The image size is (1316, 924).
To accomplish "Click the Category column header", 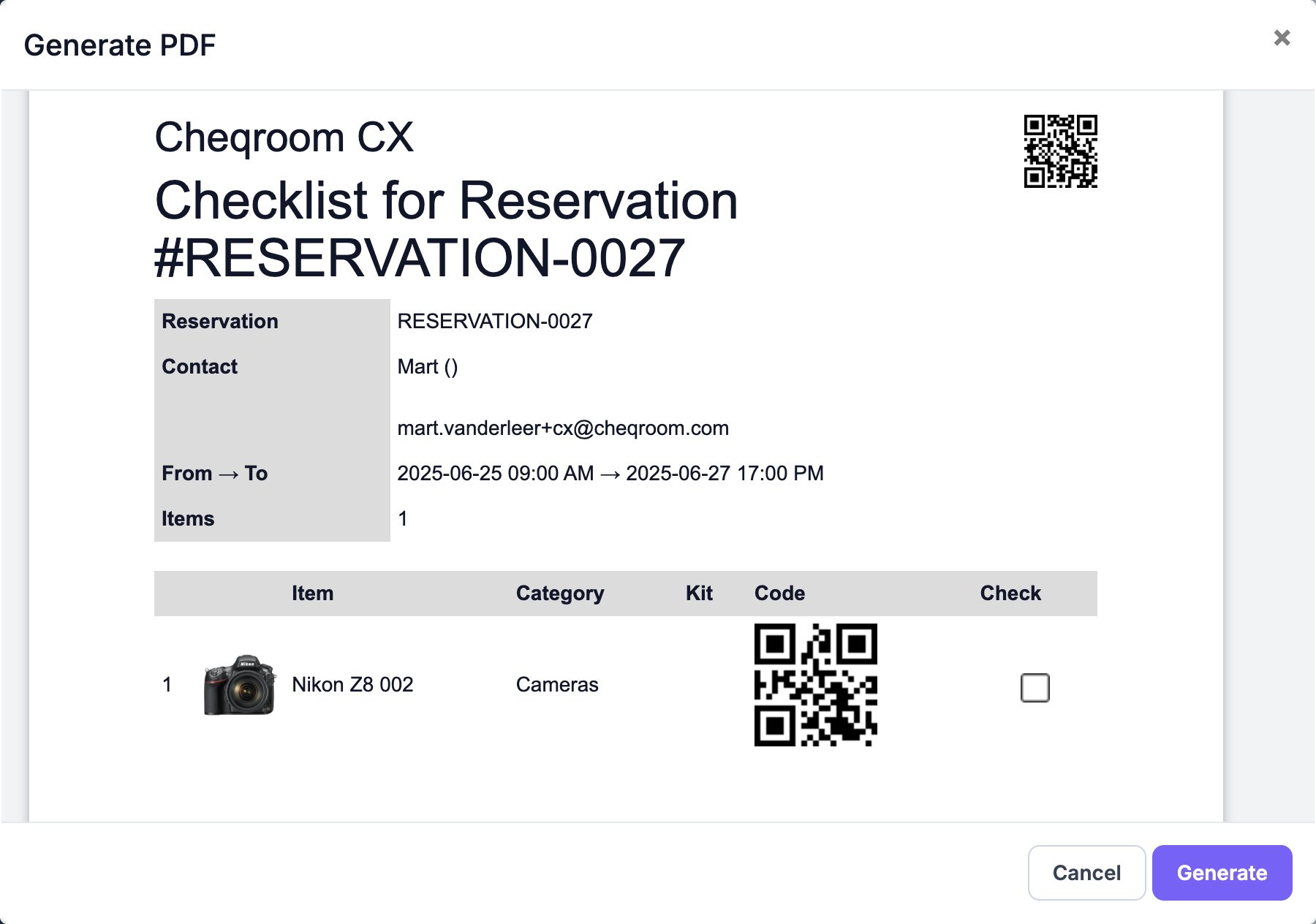I will tap(560, 594).
